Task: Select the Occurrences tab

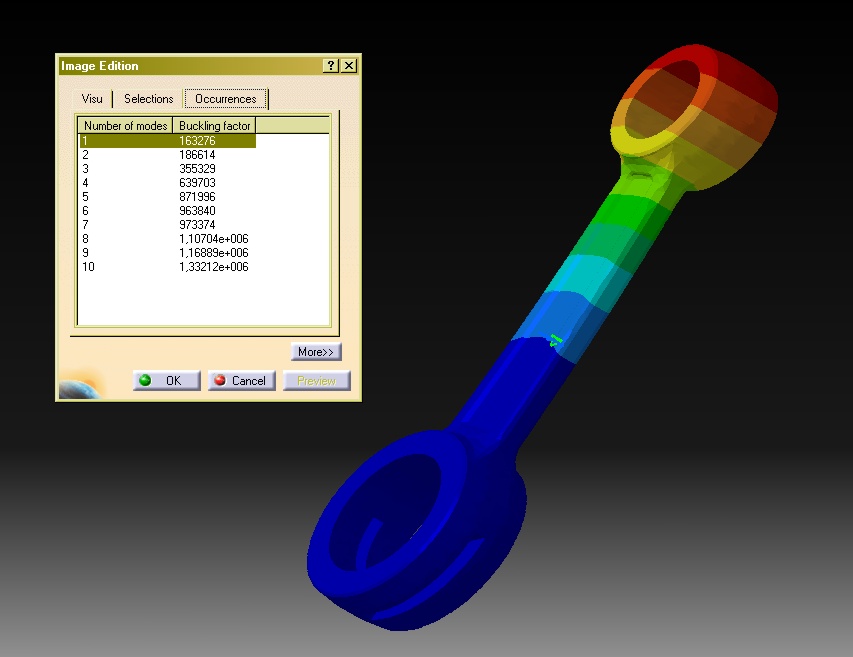Action: click(225, 99)
